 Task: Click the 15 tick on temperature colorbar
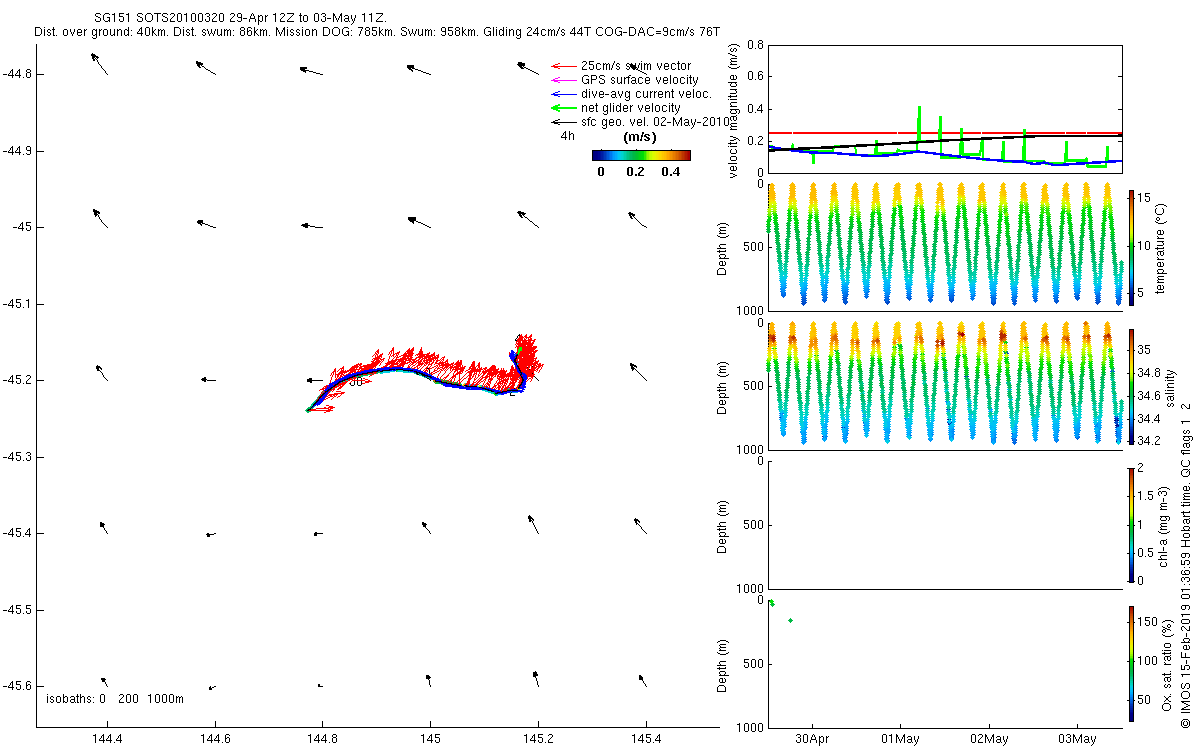pyautogui.click(x=1146, y=199)
